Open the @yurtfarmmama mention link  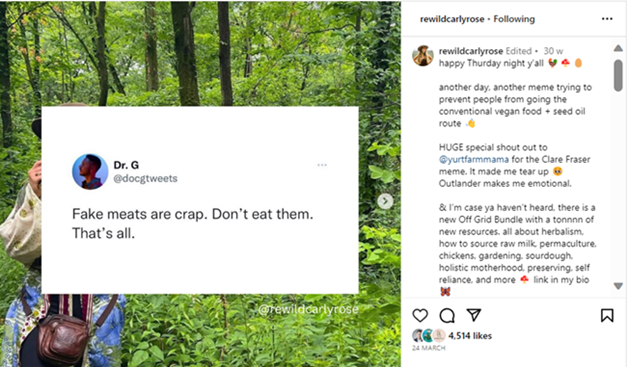(474, 159)
